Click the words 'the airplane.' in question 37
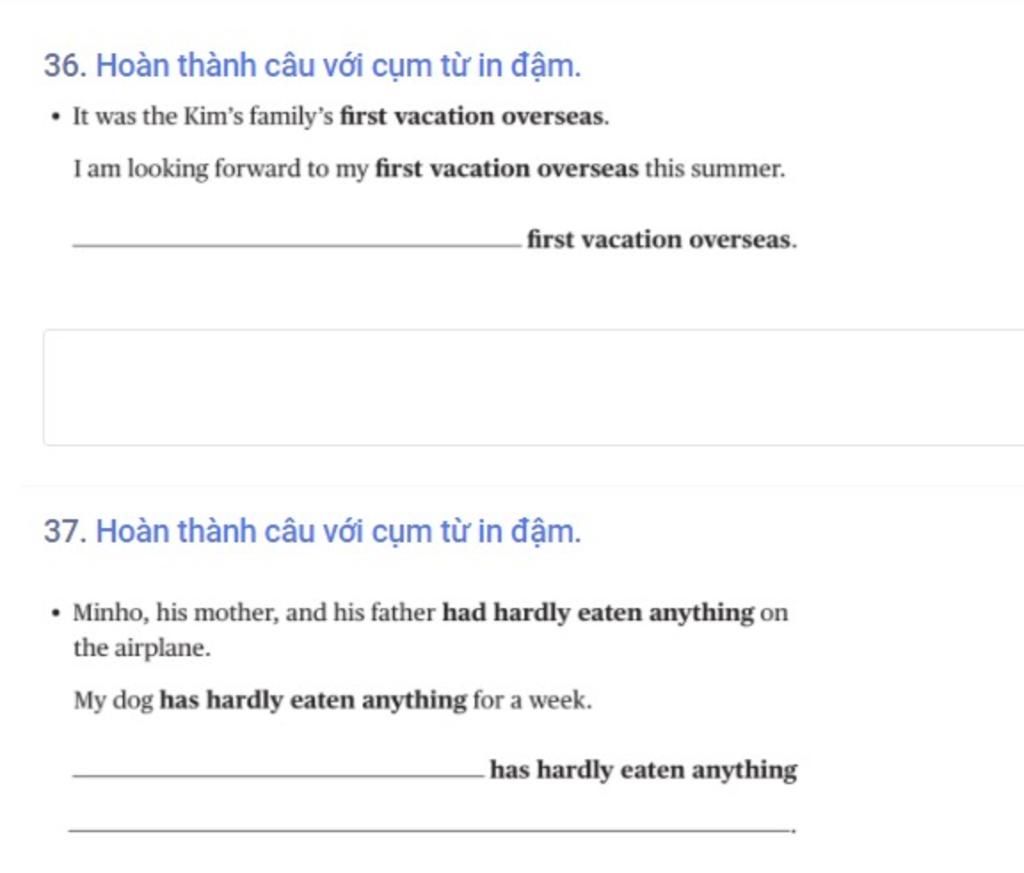Screen dimensions: 1024x873 pos(142,648)
